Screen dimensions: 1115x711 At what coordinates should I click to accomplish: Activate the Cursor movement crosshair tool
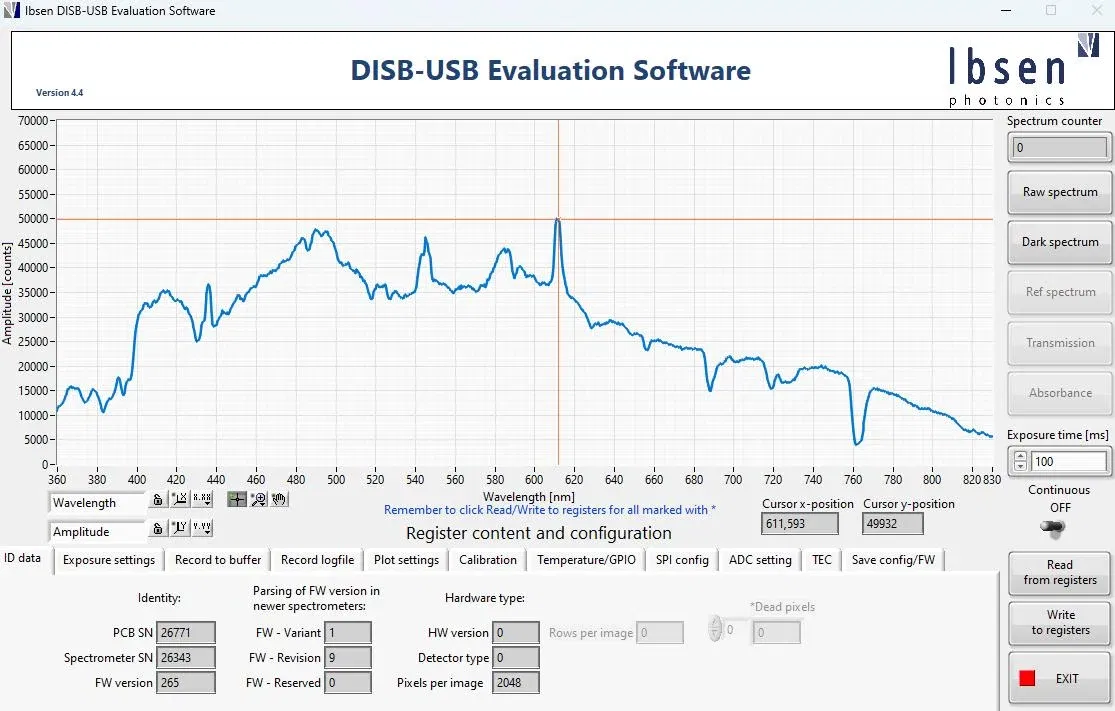click(x=237, y=500)
